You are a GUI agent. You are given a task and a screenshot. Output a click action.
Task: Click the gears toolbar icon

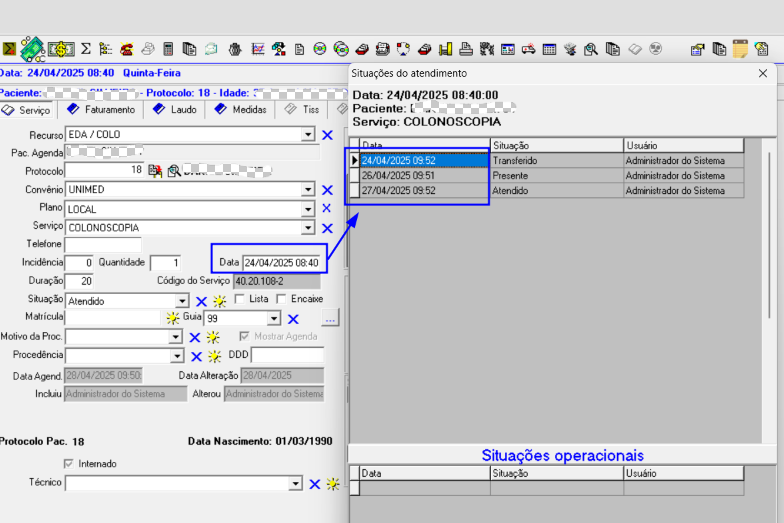tap(486, 49)
